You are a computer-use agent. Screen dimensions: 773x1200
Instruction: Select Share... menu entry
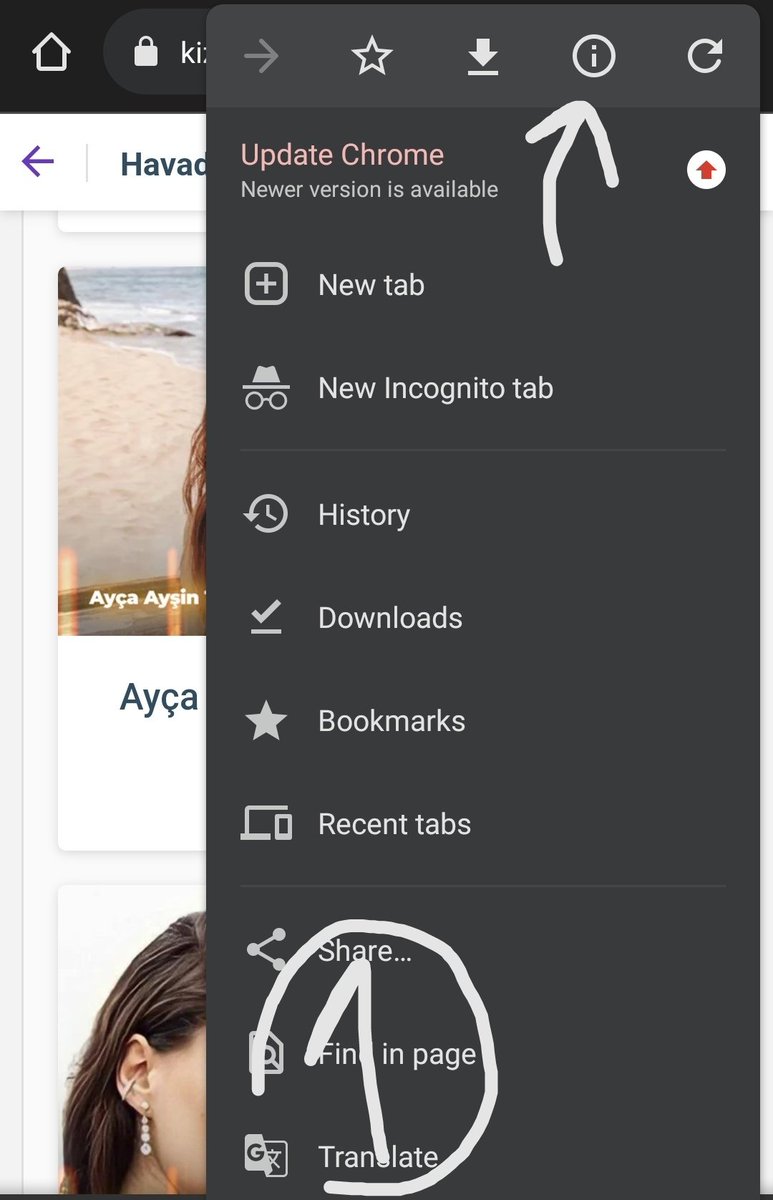[x=483, y=950]
